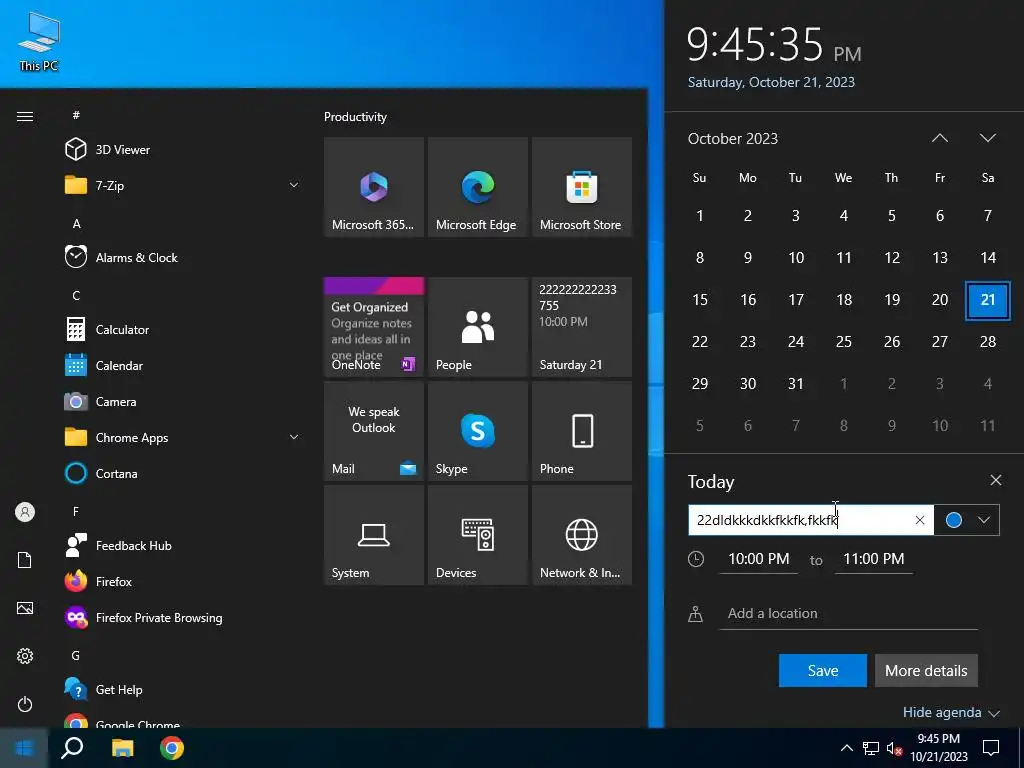
Task: Open the System settings tile
Action: tap(374, 535)
